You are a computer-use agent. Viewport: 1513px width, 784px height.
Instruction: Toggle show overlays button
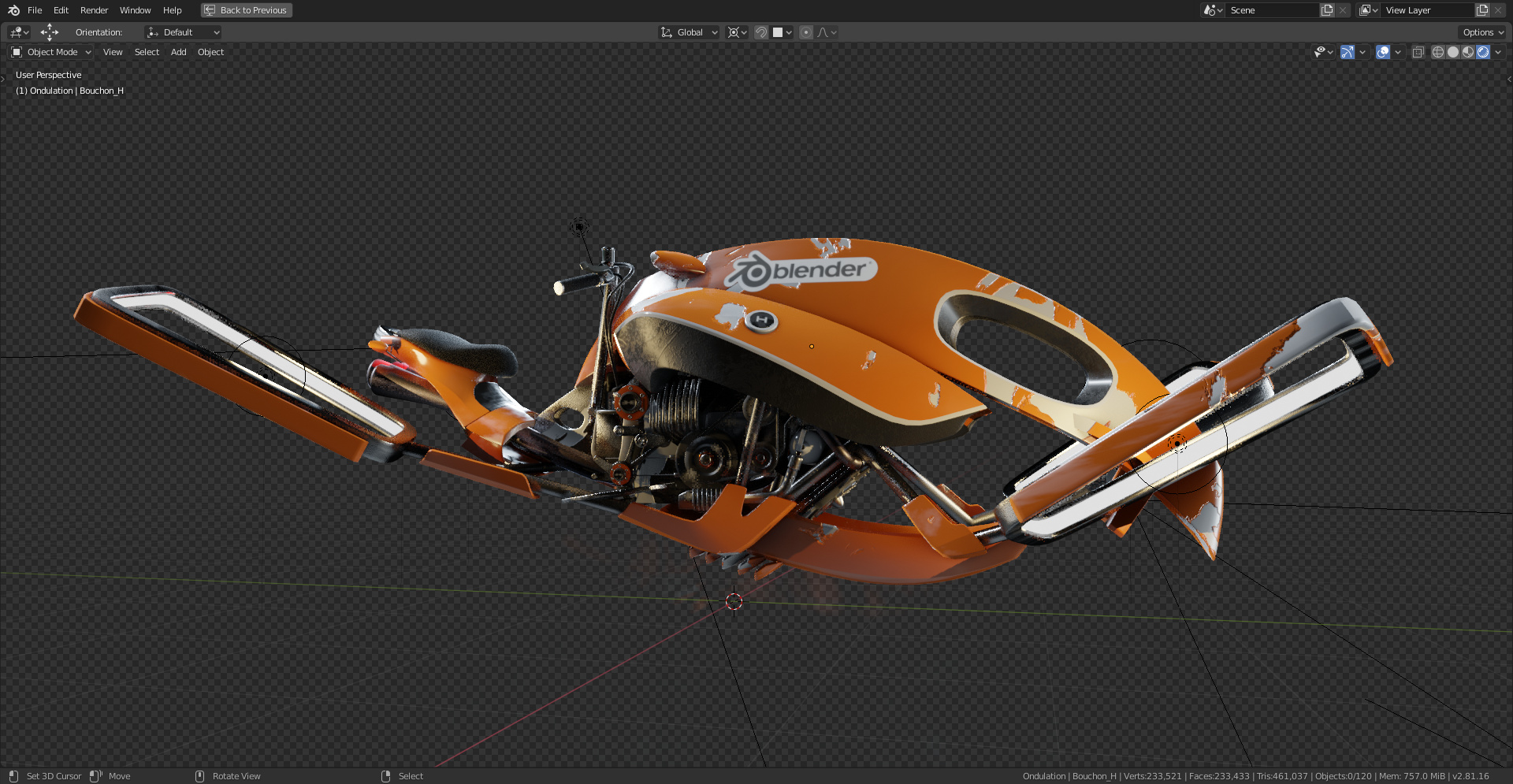click(x=1383, y=52)
